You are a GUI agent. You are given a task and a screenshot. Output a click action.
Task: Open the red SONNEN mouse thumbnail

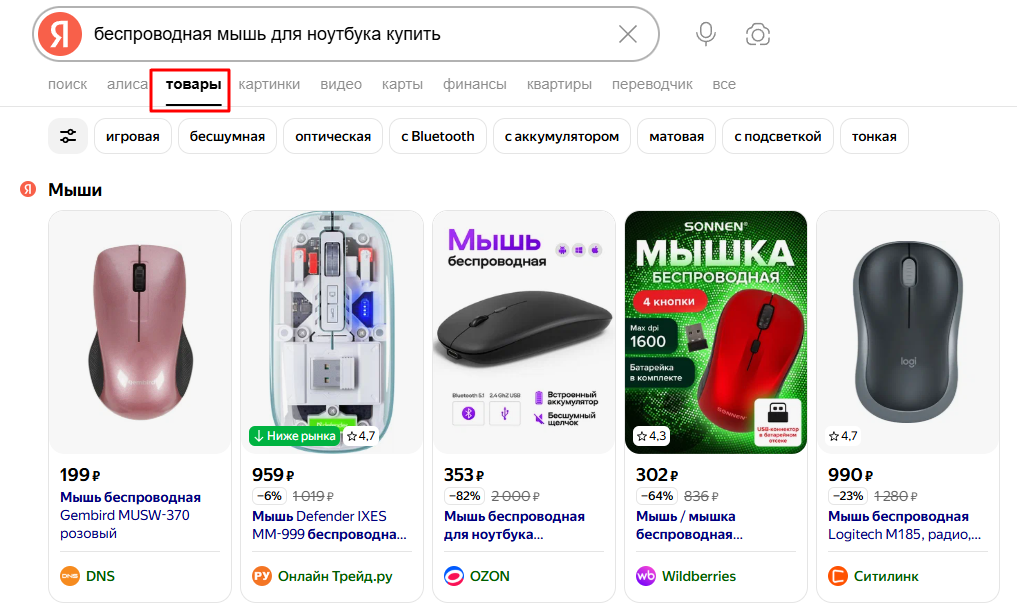(x=715, y=332)
